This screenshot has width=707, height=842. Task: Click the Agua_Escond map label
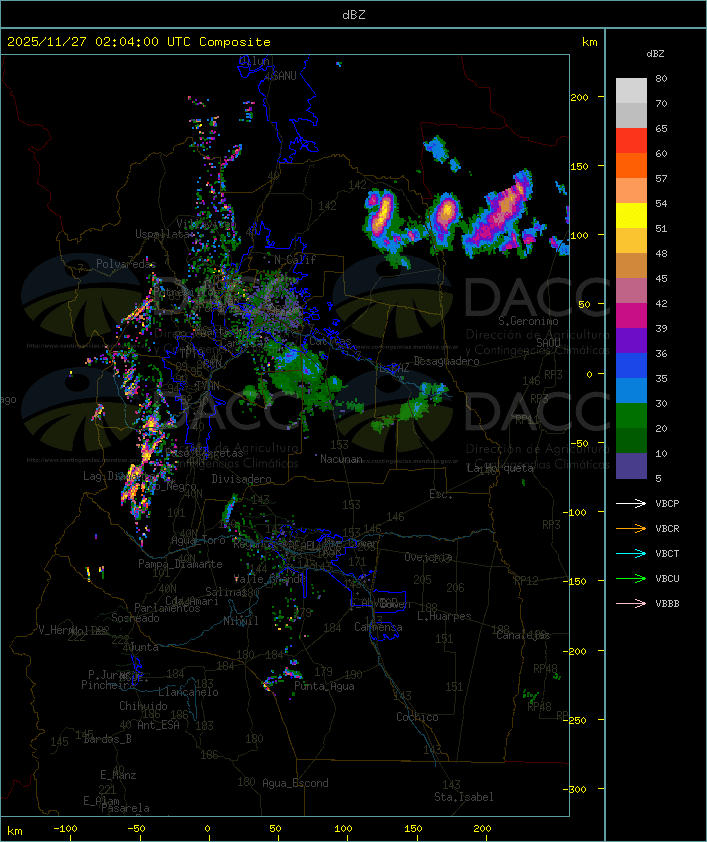[295, 783]
